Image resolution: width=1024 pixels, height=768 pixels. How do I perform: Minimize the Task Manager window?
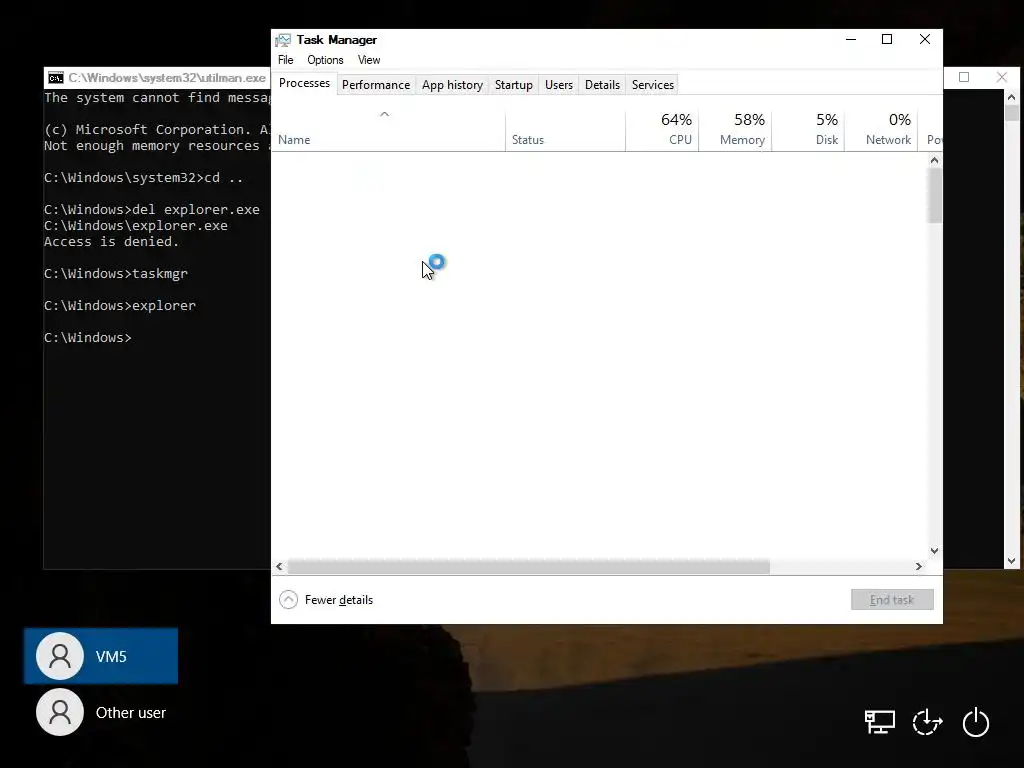851,39
